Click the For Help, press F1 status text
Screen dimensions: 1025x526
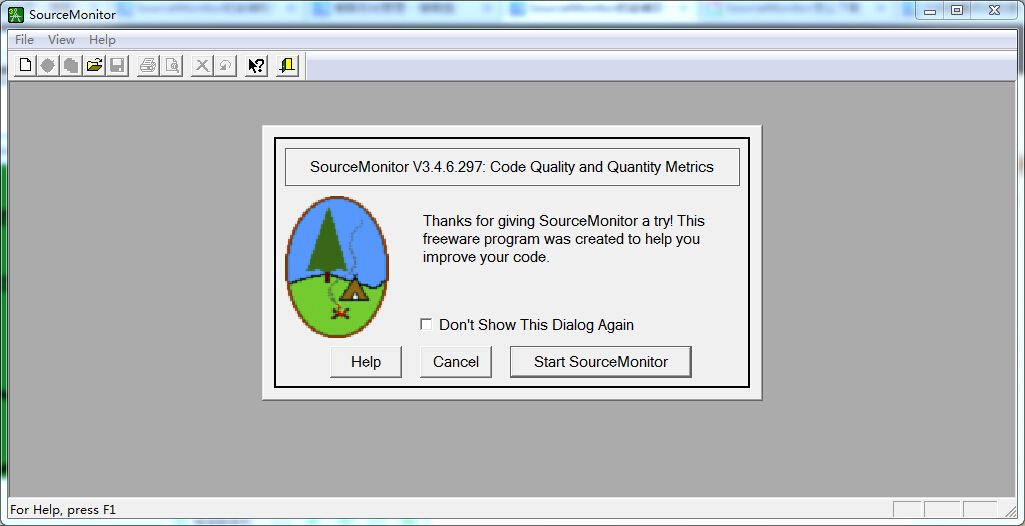click(x=63, y=510)
